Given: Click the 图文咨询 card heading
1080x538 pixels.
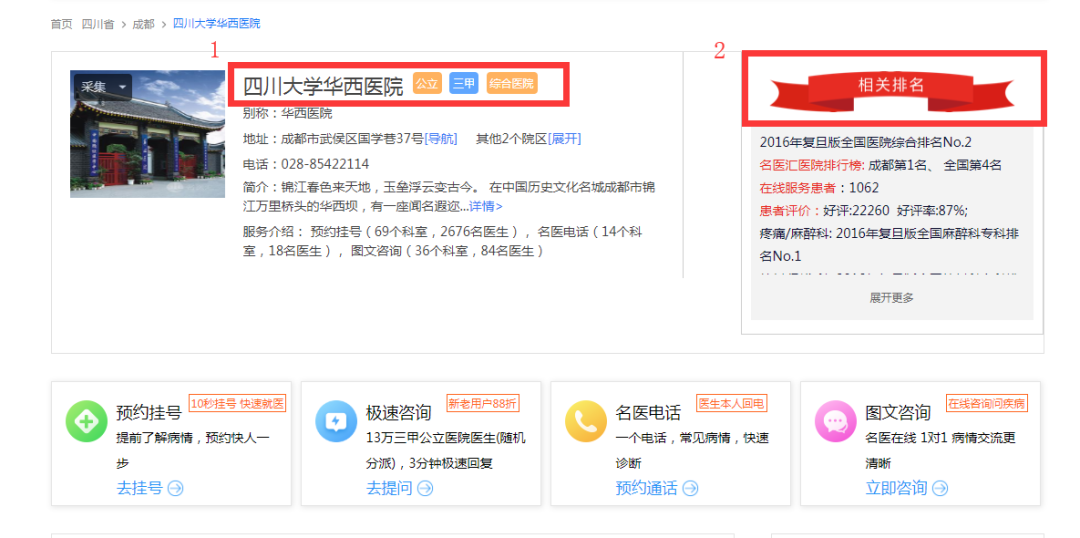Looking at the screenshot, I should 897,413.
